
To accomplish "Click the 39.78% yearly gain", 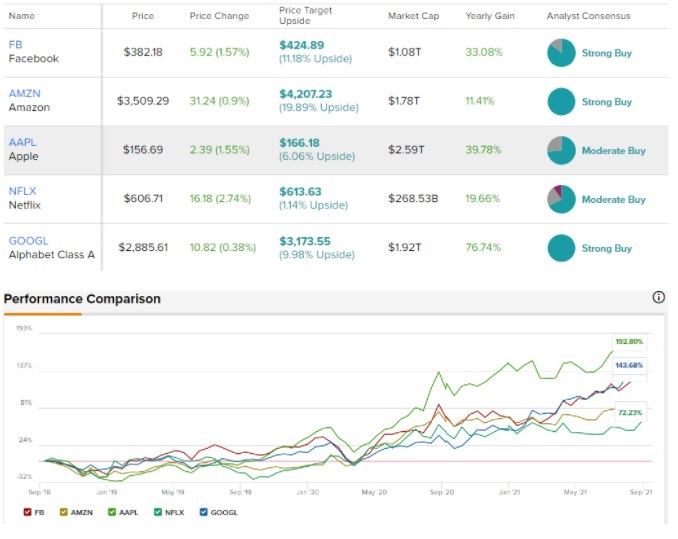I will (x=483, y=150).
